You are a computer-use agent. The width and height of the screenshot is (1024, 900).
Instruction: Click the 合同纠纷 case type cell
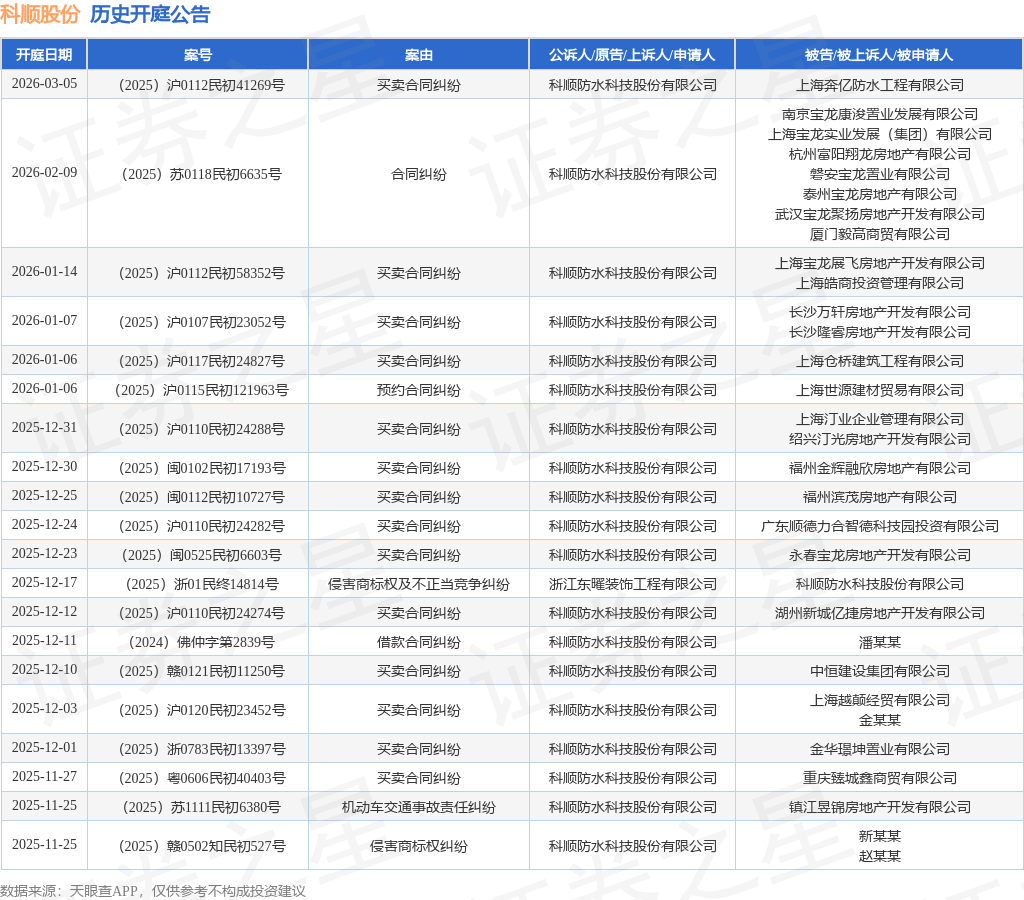pos(419,173)
